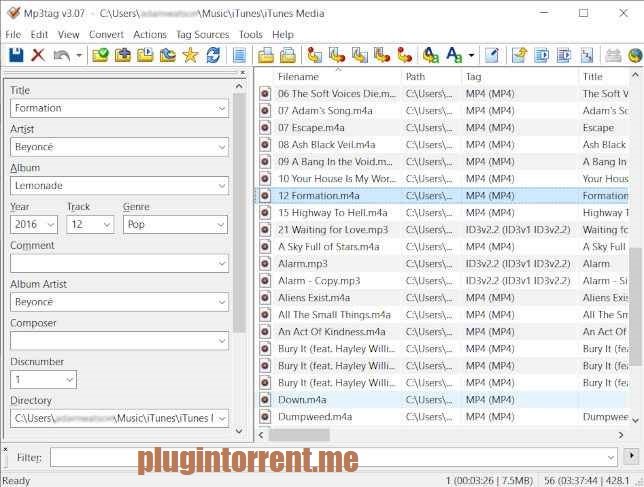This screenshot has width=644, height=487.
Task: Select the file A Sky Full of Stars.m4a
Action: 329,247
